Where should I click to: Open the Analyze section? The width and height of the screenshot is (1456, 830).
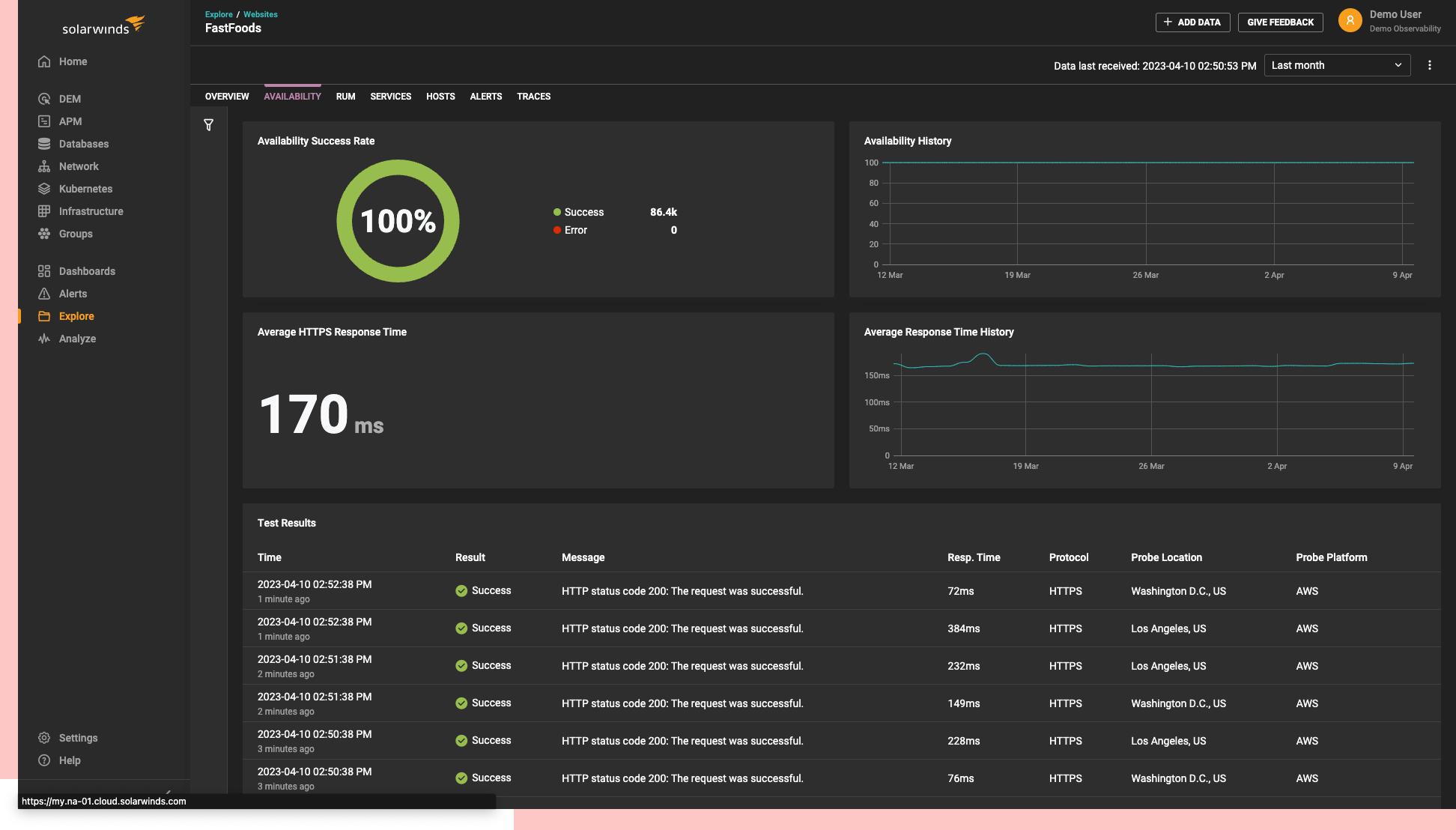77,338
